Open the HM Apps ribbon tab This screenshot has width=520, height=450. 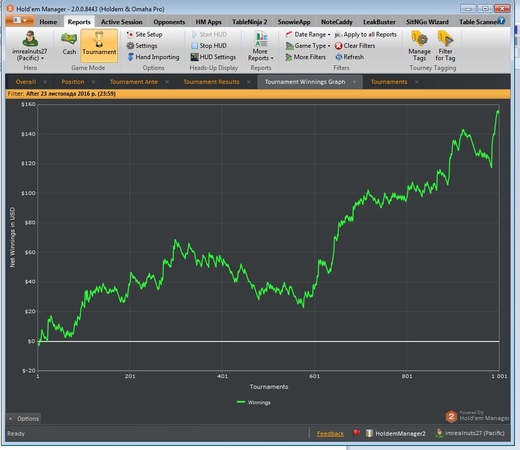tap(208, 22)
